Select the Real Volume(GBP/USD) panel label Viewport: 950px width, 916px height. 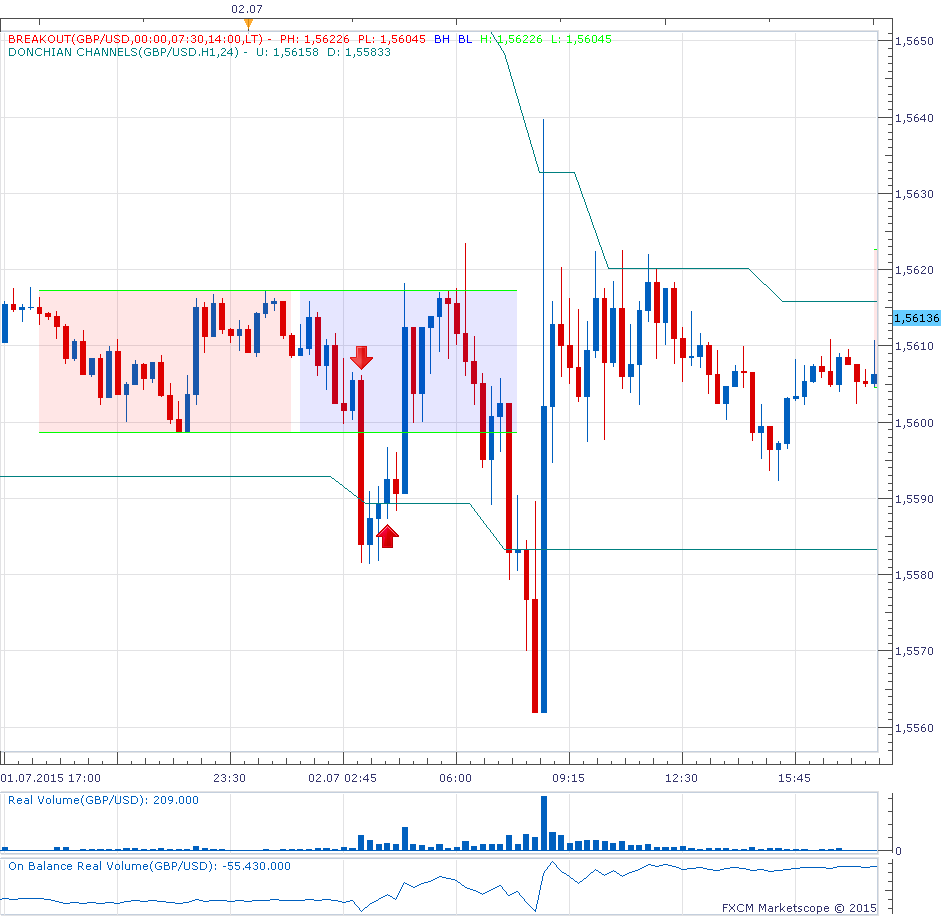(79, 800)
